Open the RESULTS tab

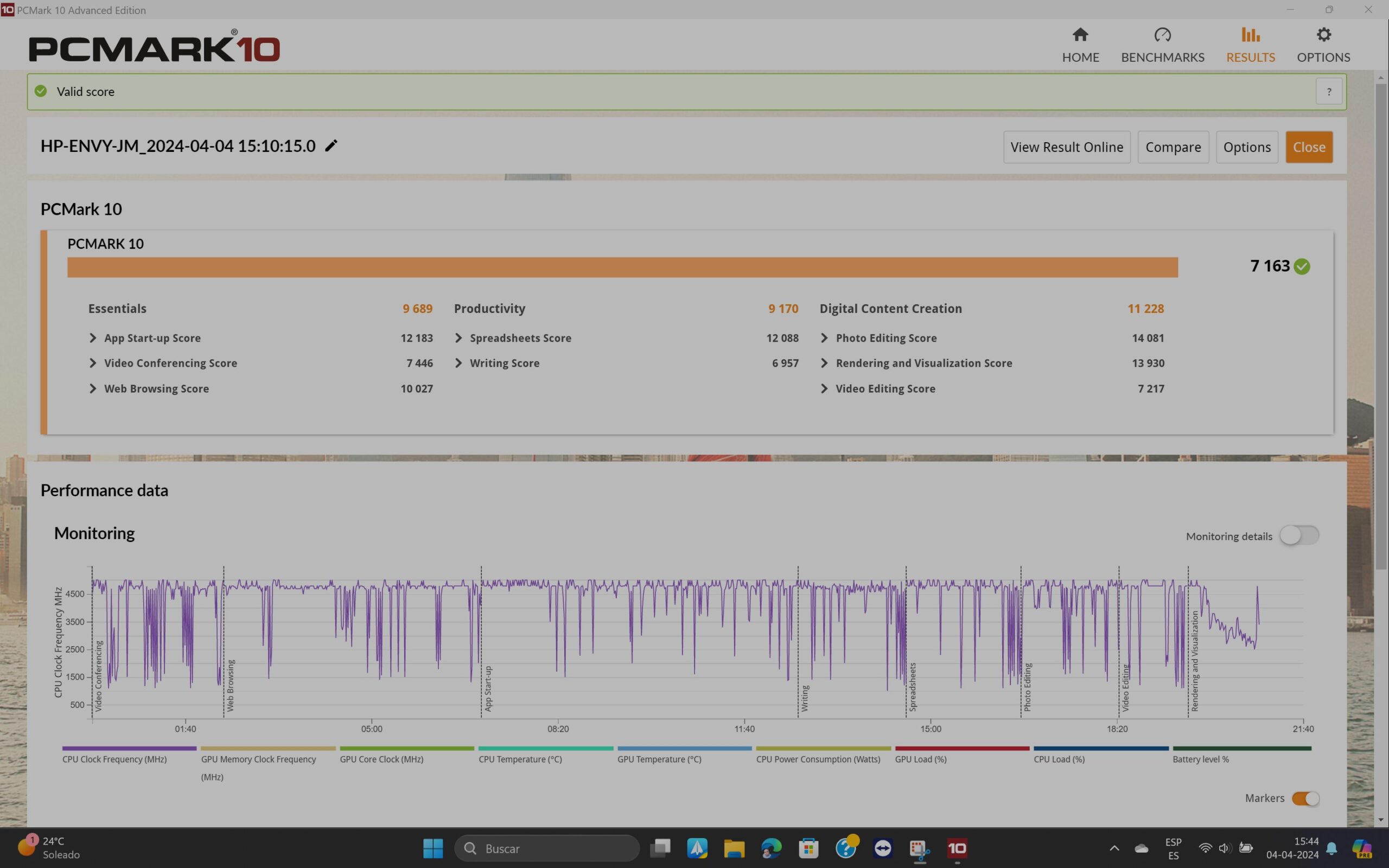tap(1250, 46)
